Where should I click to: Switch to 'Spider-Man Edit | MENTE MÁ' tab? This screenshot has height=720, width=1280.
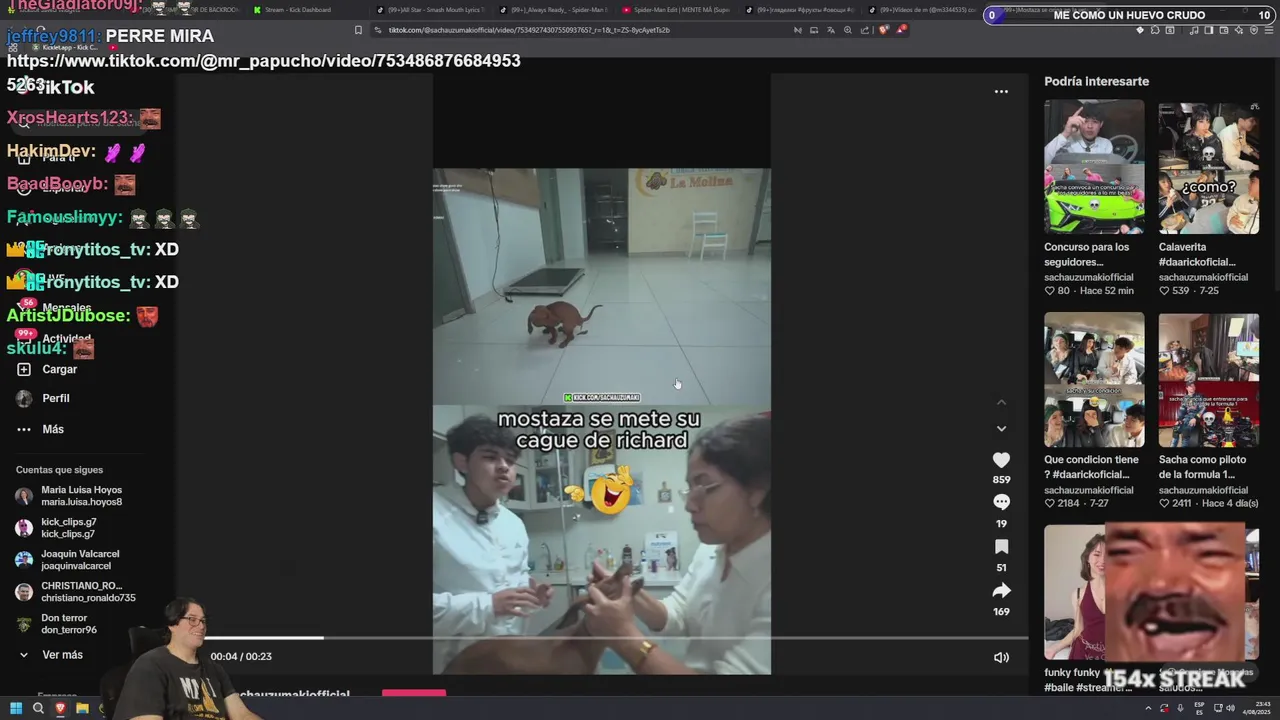(676, 10)
